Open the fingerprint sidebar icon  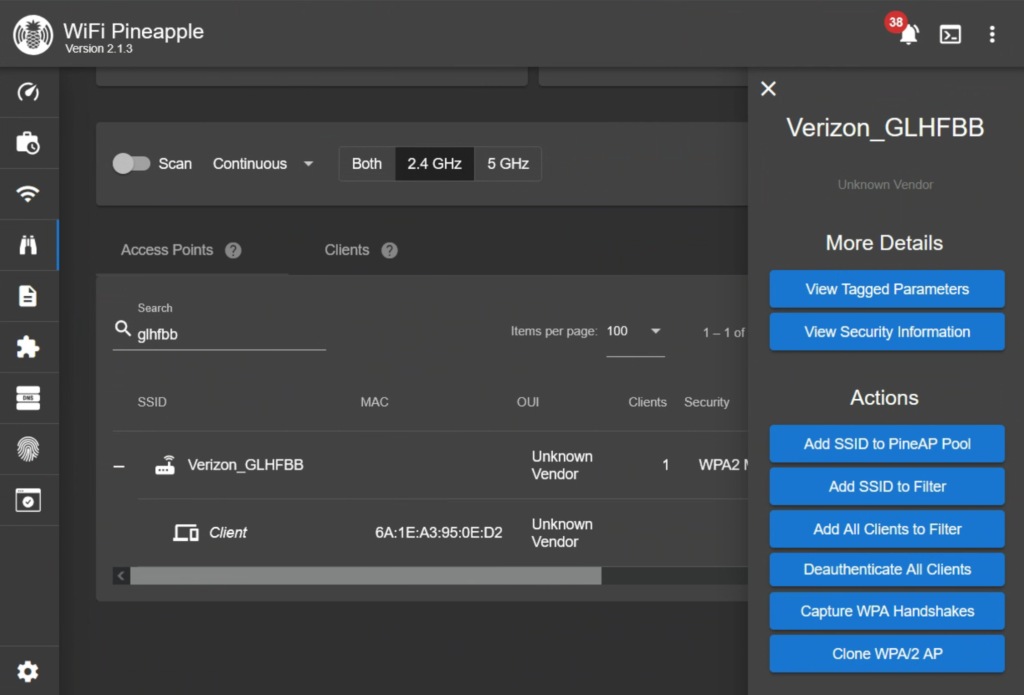click(28, 449)
